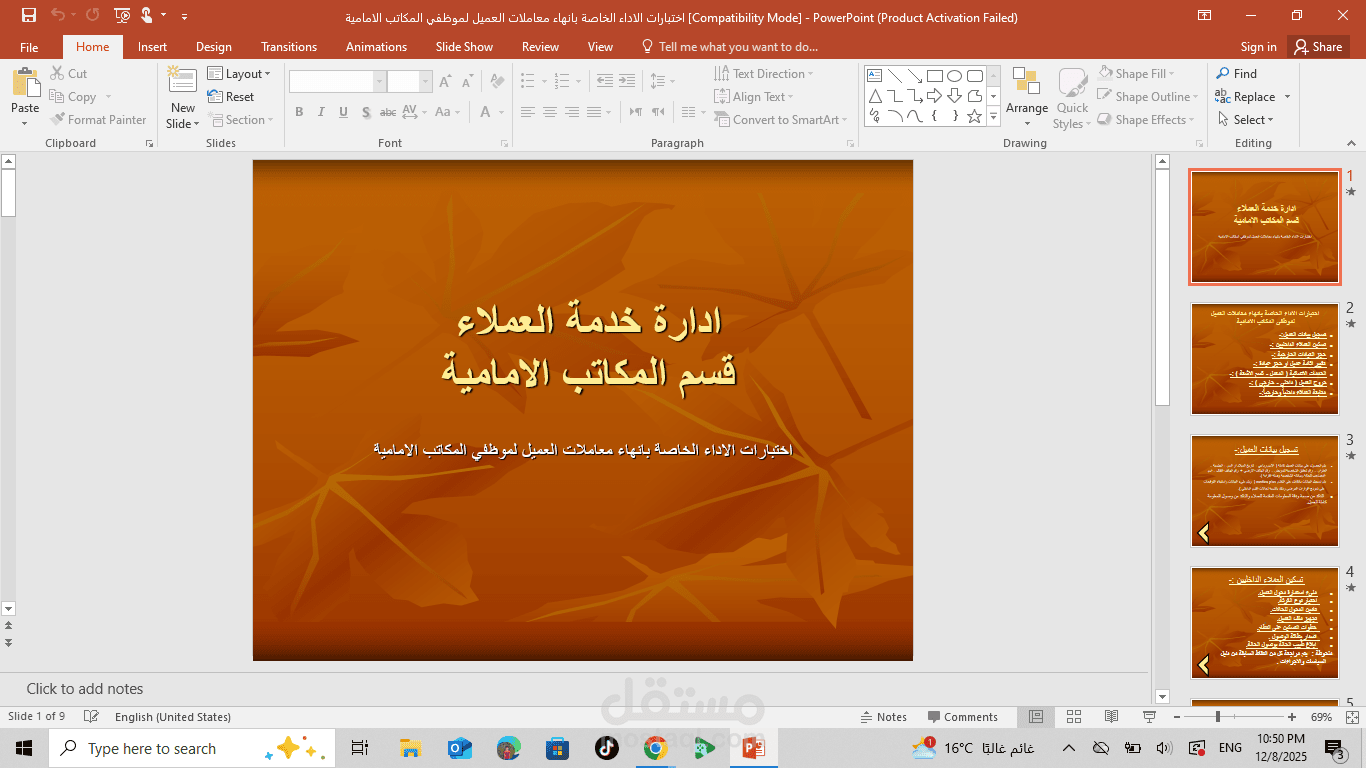The image size is (1366, 768).
Task: Click the Undo arrow icon
Action: tap(58, 15)
